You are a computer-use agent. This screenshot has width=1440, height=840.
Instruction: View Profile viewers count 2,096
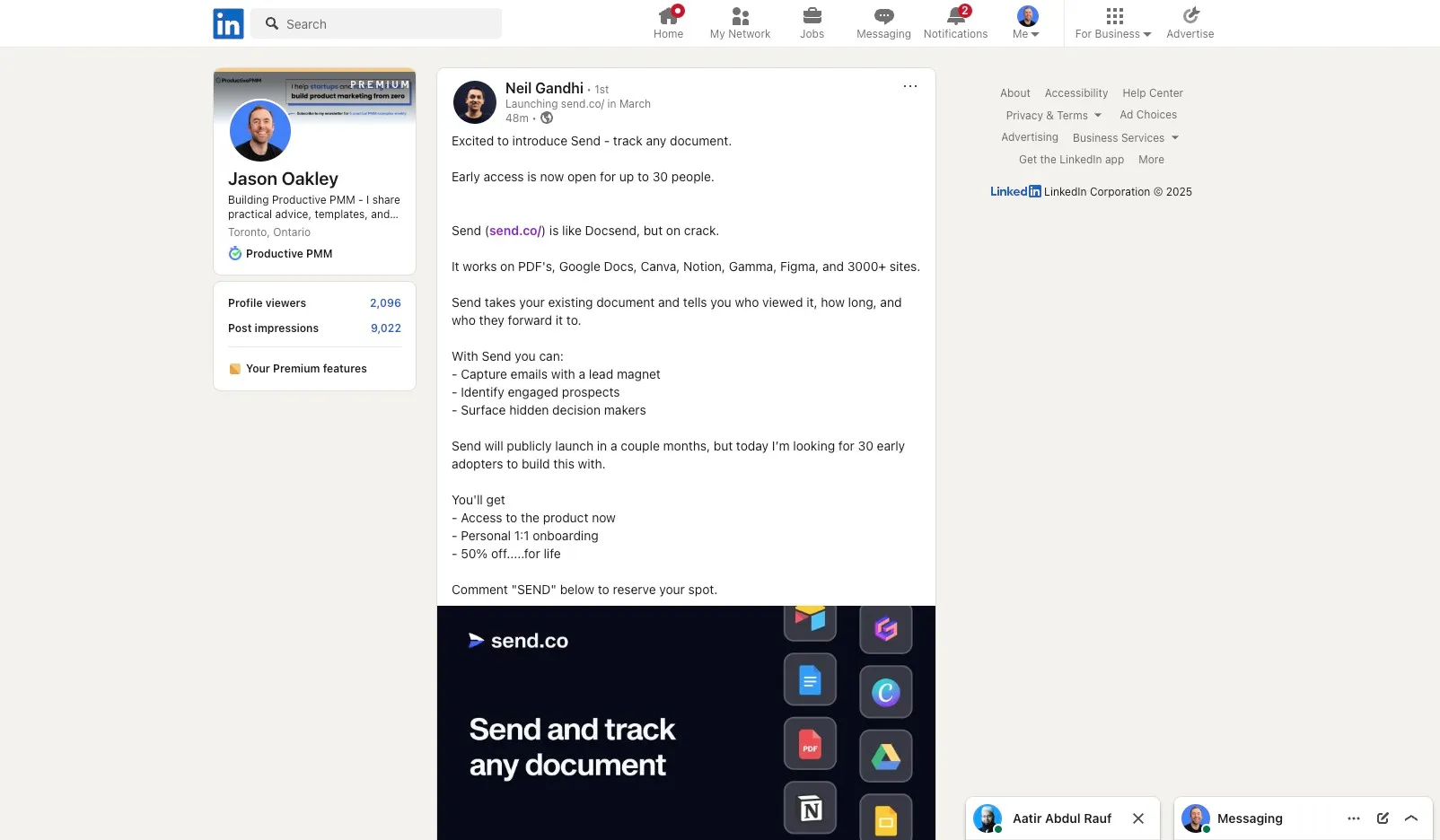click(385, 302)
